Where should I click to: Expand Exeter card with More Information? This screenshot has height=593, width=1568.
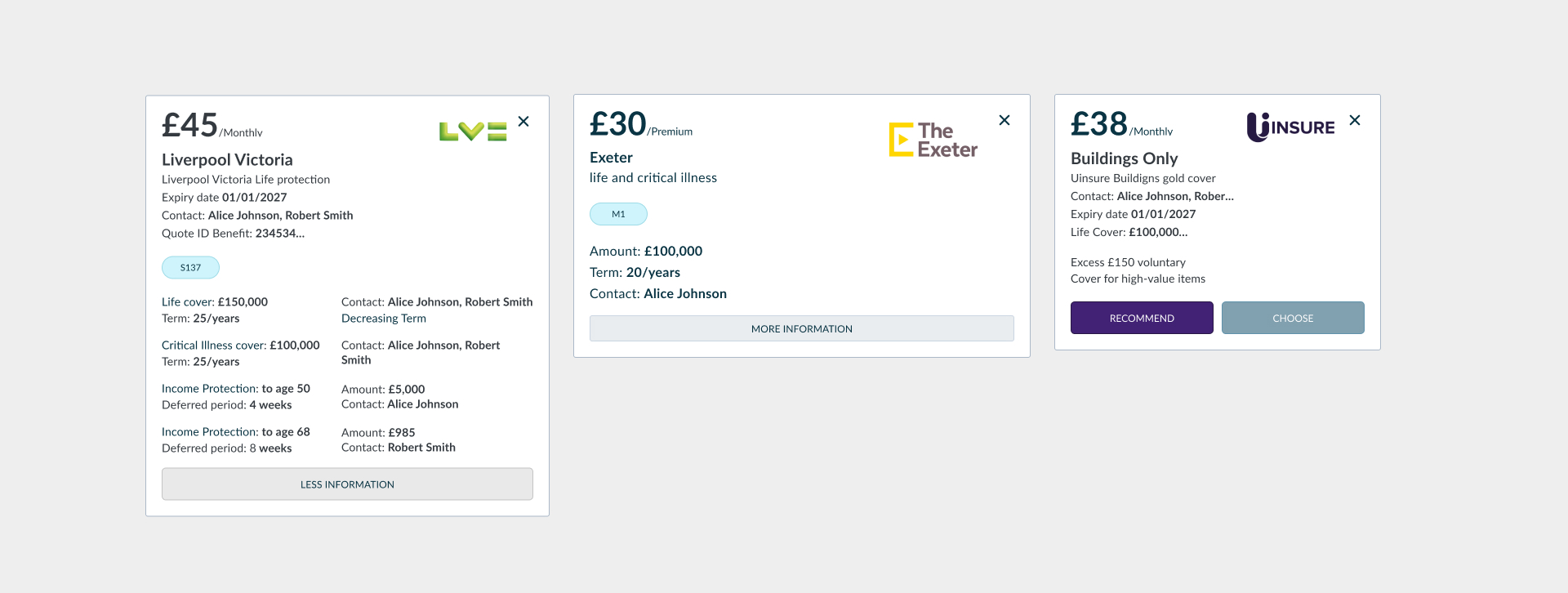click(801, 328)
